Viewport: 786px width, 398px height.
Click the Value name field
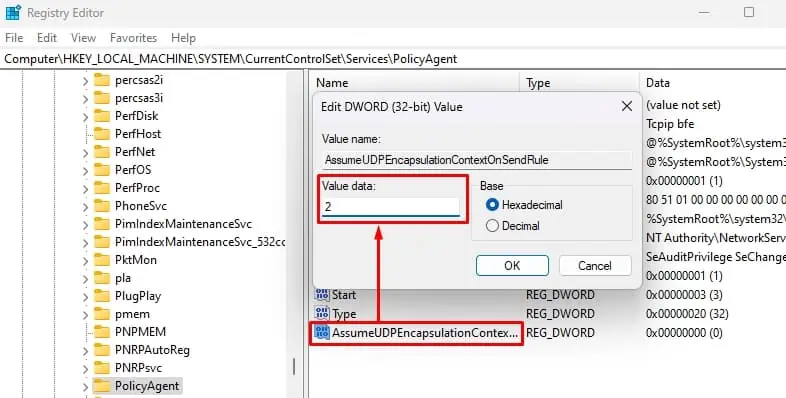[477, 160]
